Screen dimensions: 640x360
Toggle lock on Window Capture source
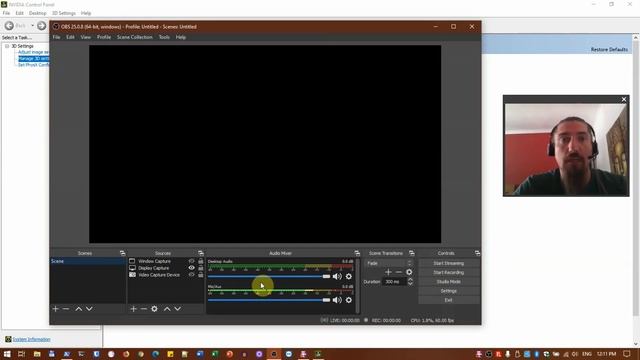200,261
